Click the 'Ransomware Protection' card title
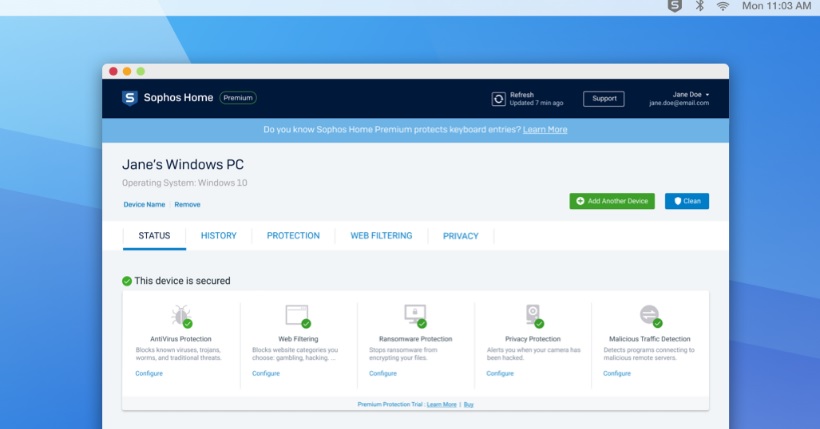Image resolution: width=820 pixels, height=429 pixels. (416, 339)
